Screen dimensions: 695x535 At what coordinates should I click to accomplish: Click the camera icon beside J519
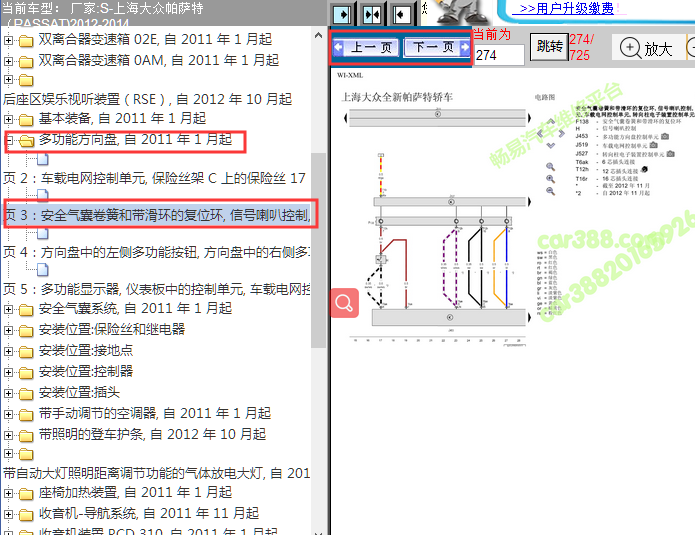point(653,145)
